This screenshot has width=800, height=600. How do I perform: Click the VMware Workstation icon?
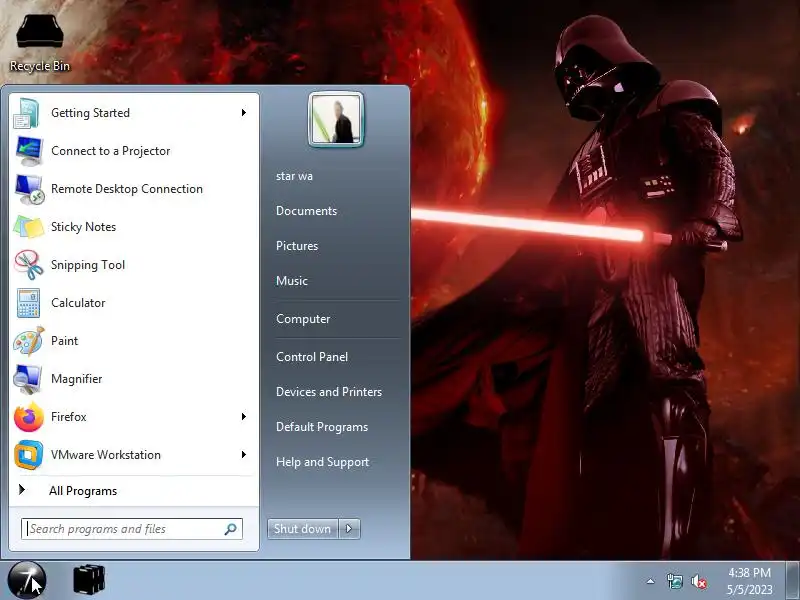coord(29,455)
